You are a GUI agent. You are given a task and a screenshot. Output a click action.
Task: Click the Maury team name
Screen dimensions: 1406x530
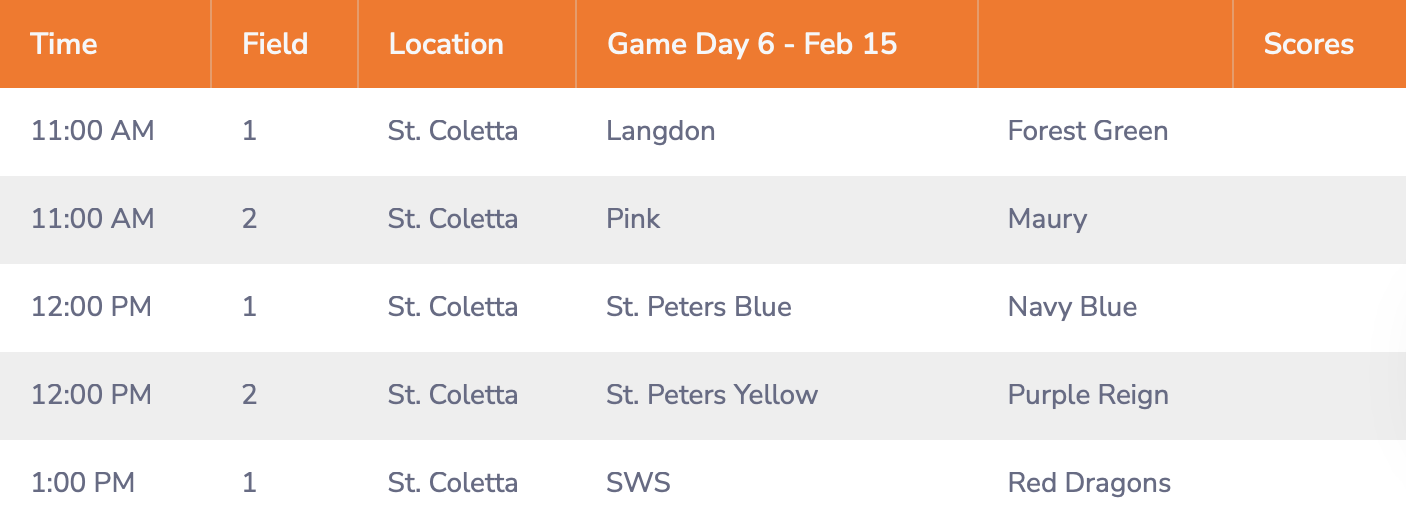click(x=1047, y=219)
